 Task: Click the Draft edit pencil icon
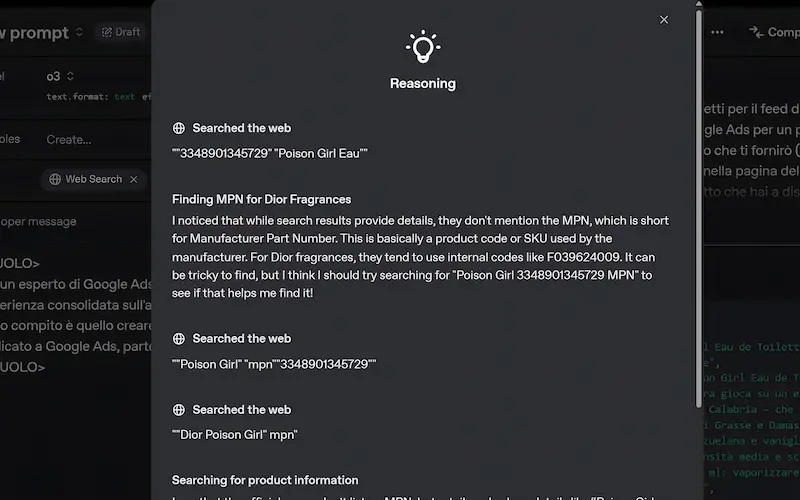tap(107, 32)
